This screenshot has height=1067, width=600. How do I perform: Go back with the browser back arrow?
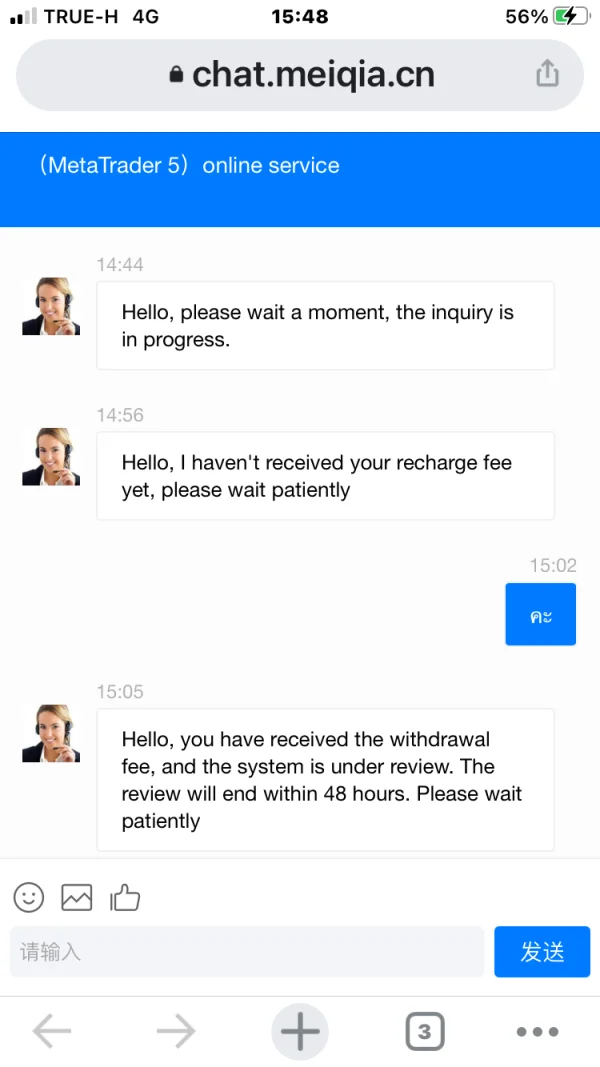coord(52,1031)
